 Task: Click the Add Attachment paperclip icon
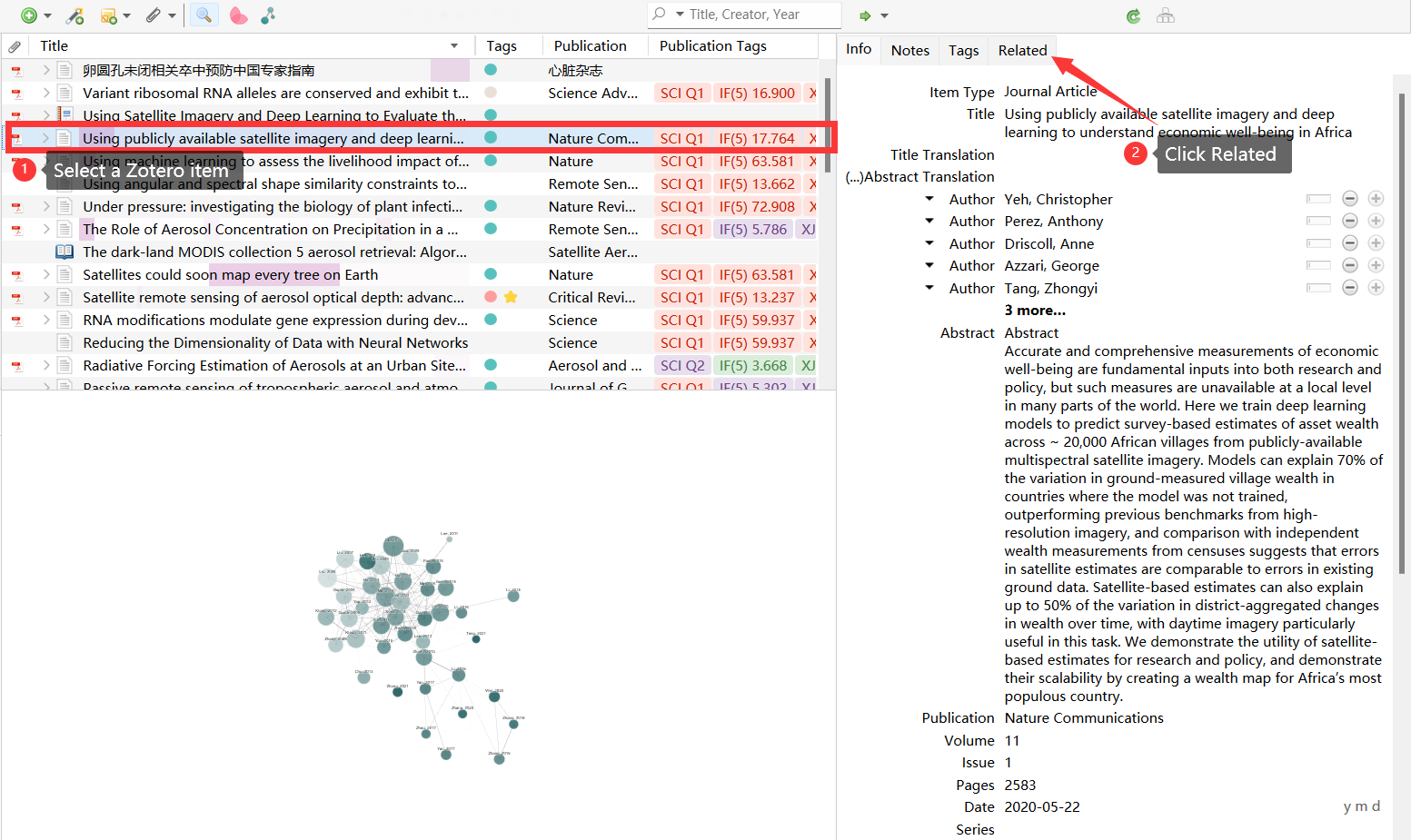tap(154, 15)
